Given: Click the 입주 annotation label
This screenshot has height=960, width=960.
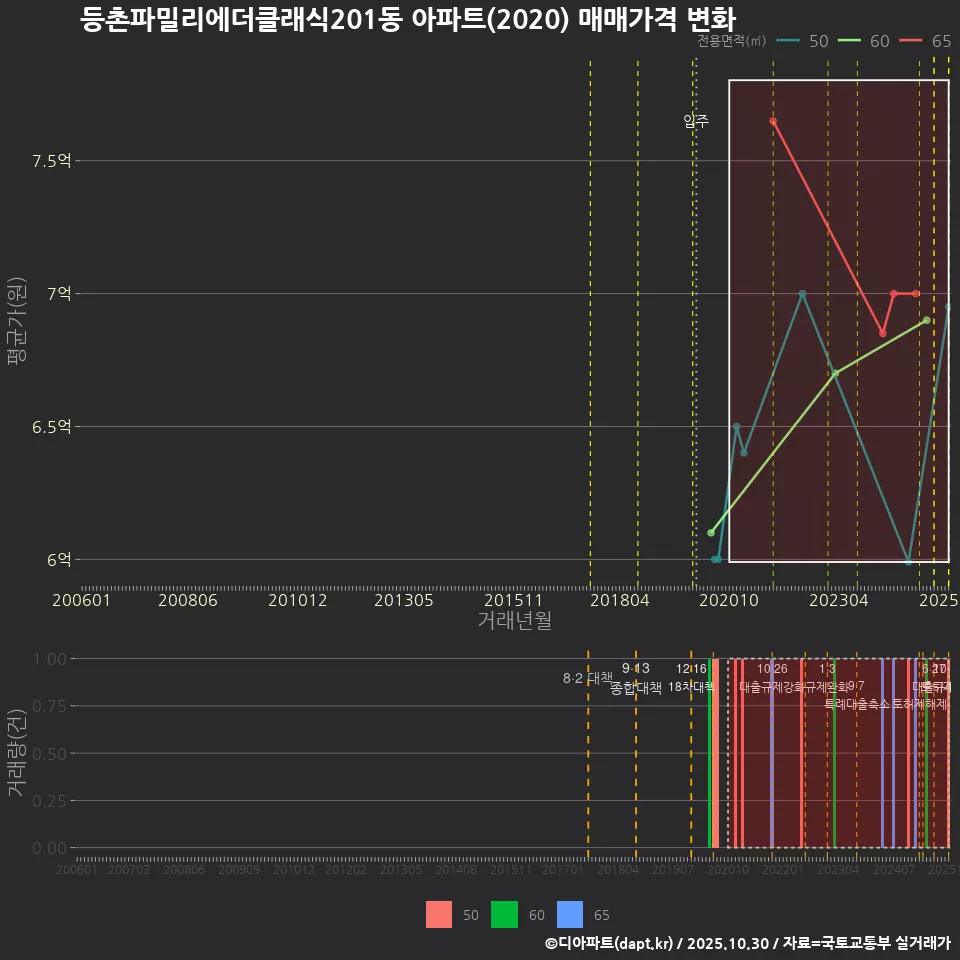Looking at the screenshot, I should (x=694, y=122).
